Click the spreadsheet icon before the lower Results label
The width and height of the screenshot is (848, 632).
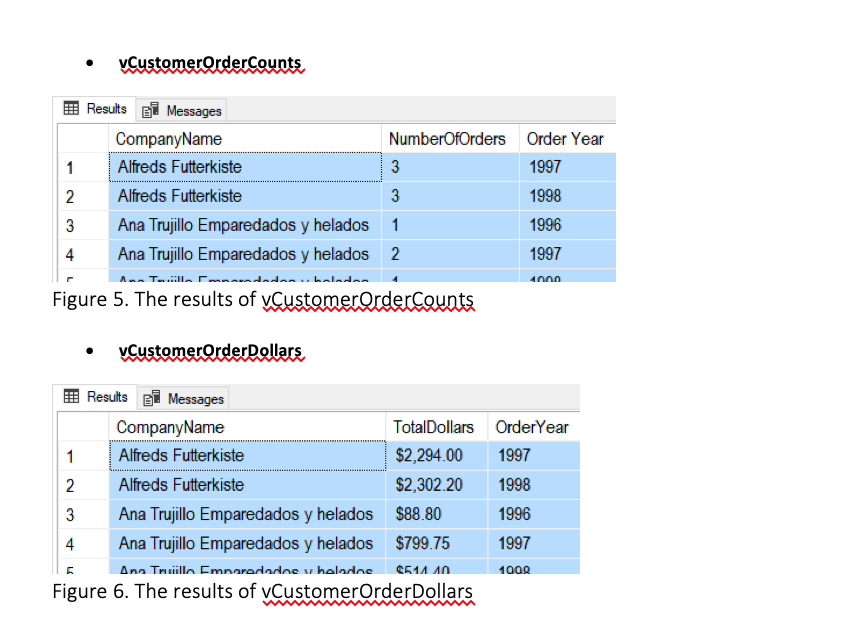(70, 398)
